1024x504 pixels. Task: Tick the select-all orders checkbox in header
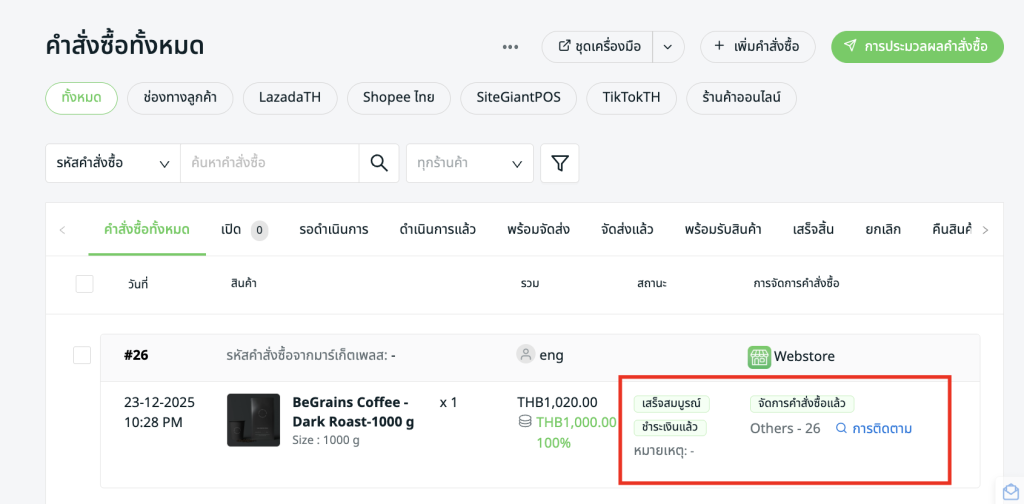click(x=85, y=284)
